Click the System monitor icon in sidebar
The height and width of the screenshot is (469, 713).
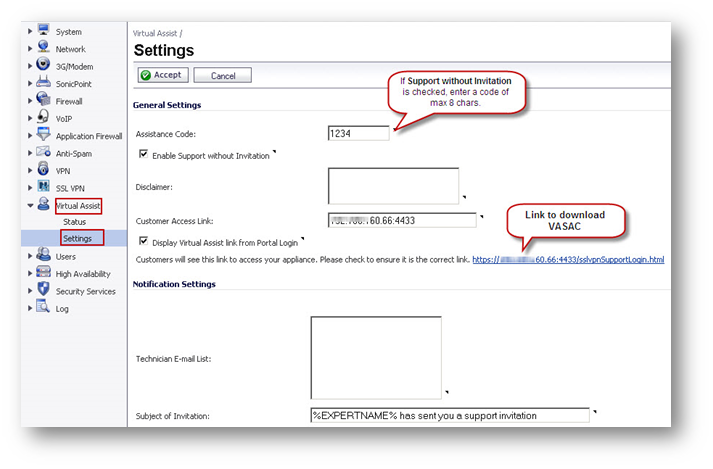point(44,31)
